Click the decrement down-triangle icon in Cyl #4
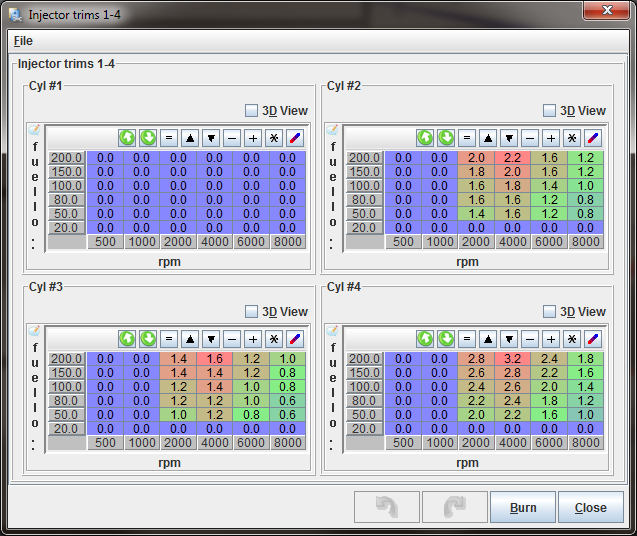The height and width of the screenshot is (536, 637). 509,339
